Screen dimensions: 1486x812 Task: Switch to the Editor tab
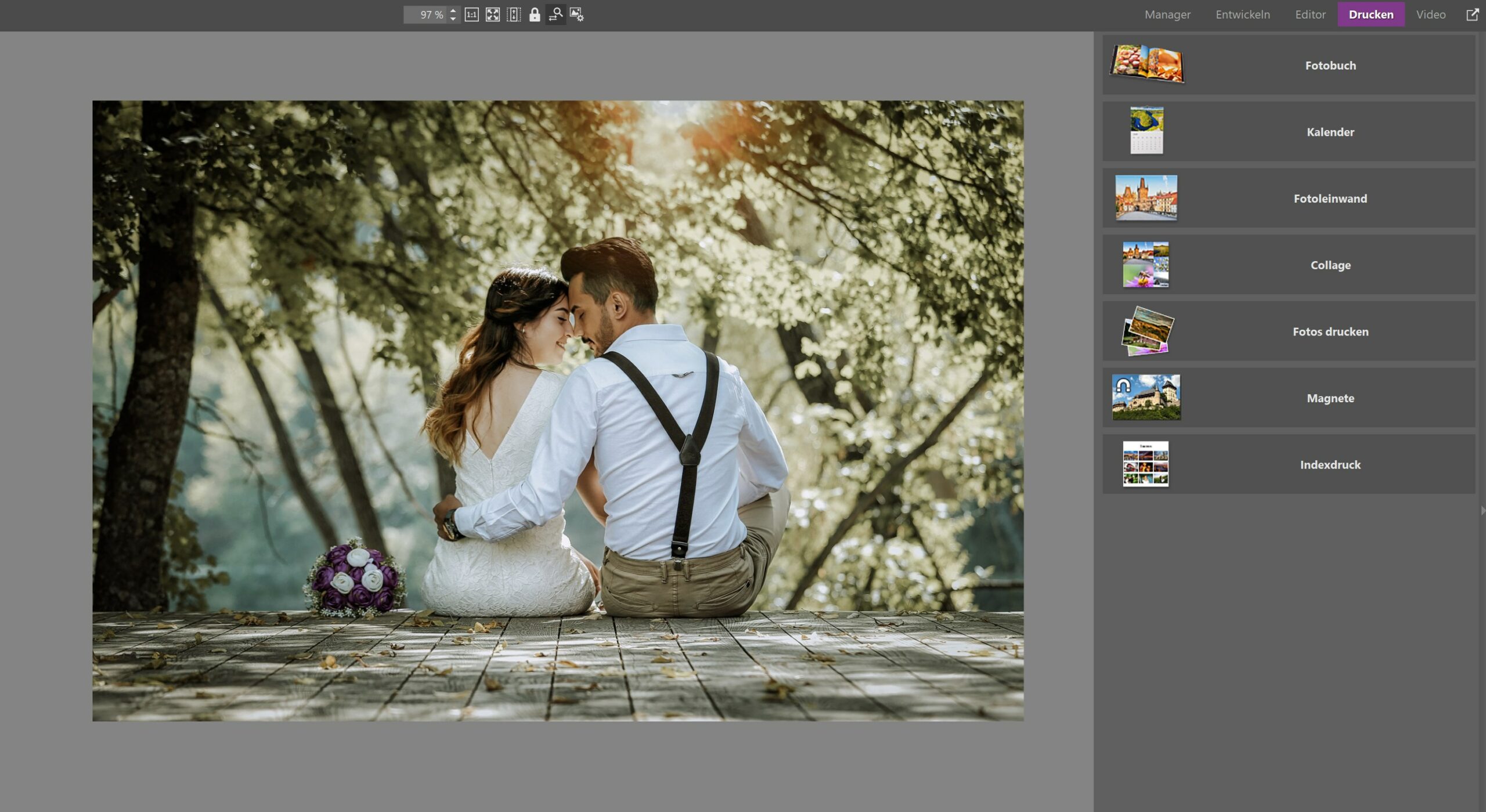(1310, 15)
